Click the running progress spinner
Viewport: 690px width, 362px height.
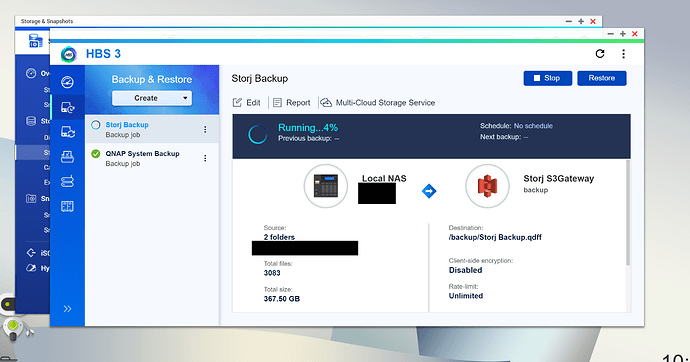coord(257,135)
